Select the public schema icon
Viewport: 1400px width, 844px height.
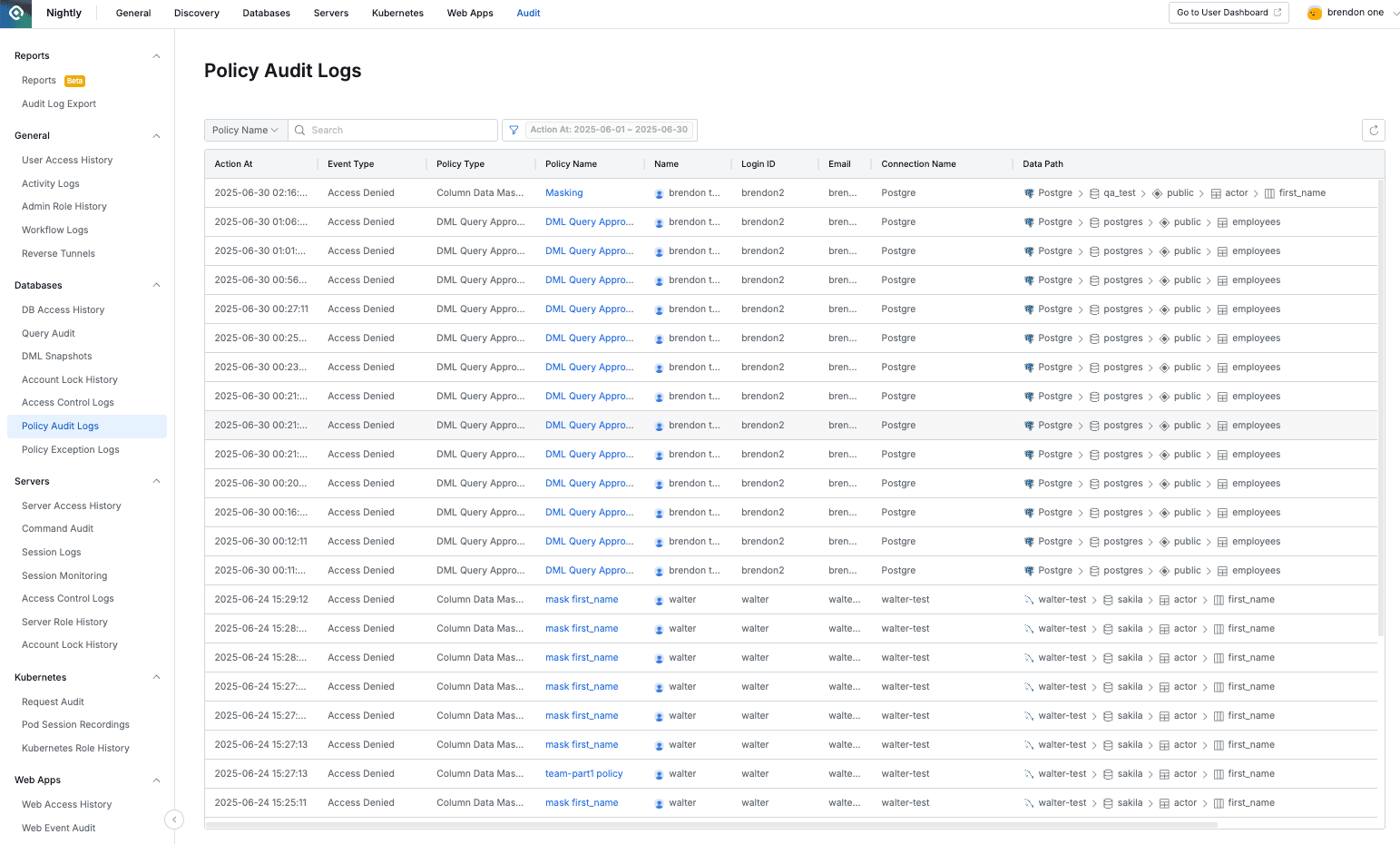[x=1157, y=192]
